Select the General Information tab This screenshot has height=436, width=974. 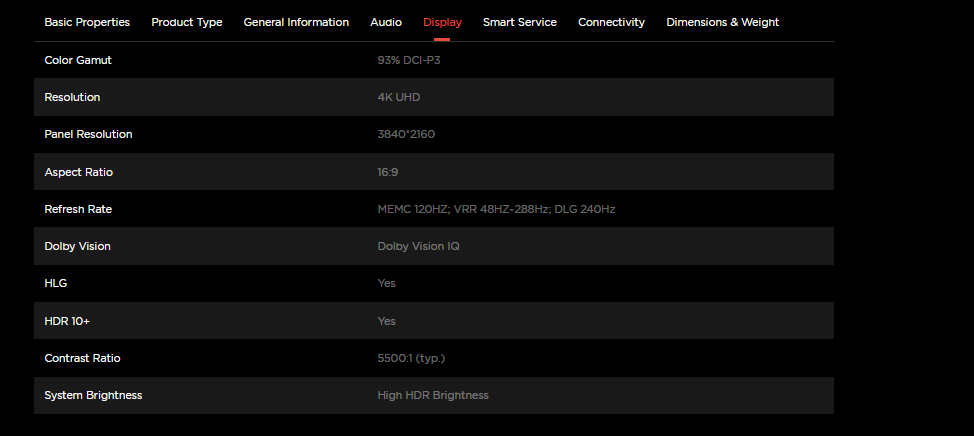pyautogui.click(x=296, y=22)
